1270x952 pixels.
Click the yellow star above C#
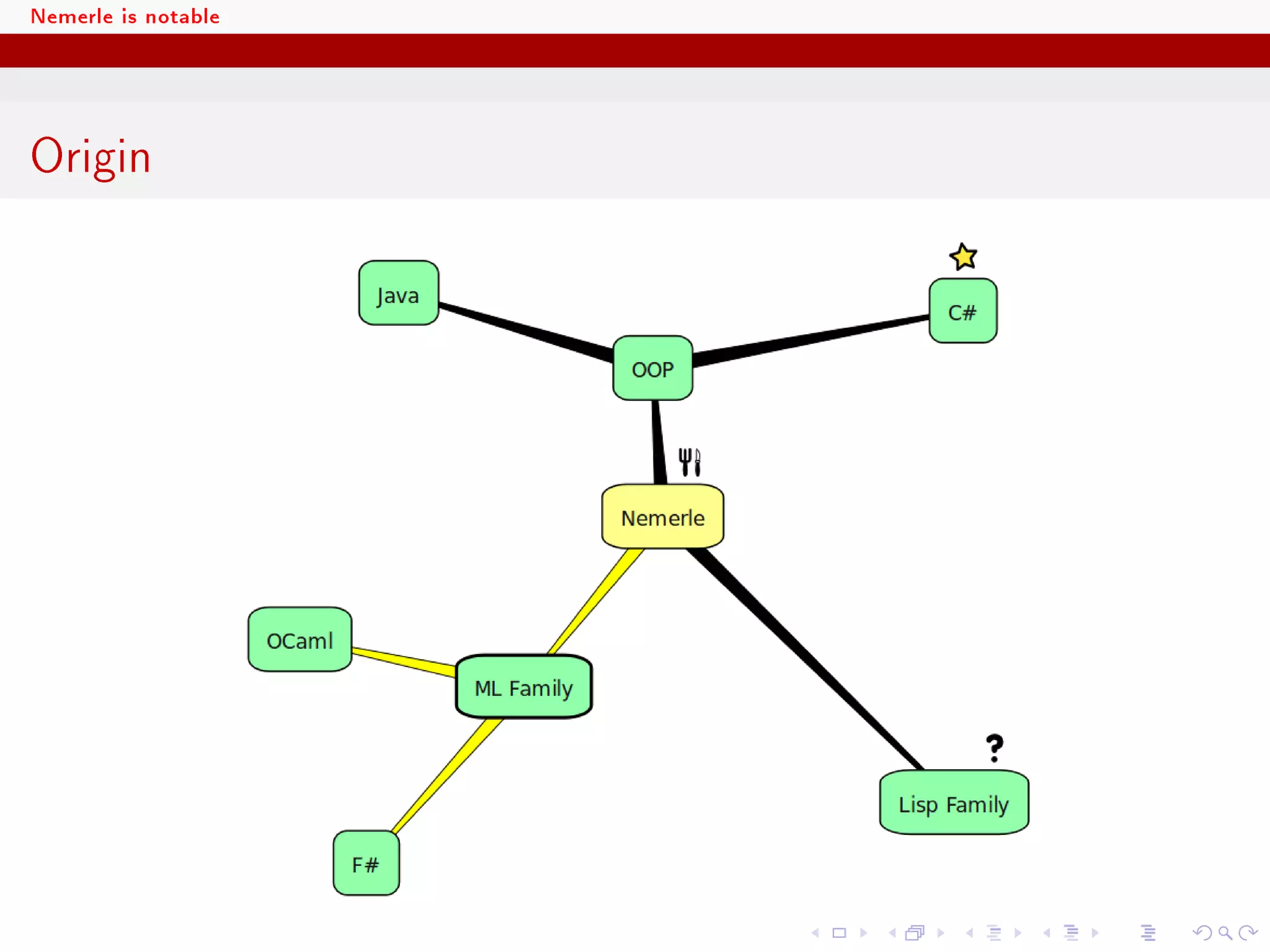(x=963, y=257)
